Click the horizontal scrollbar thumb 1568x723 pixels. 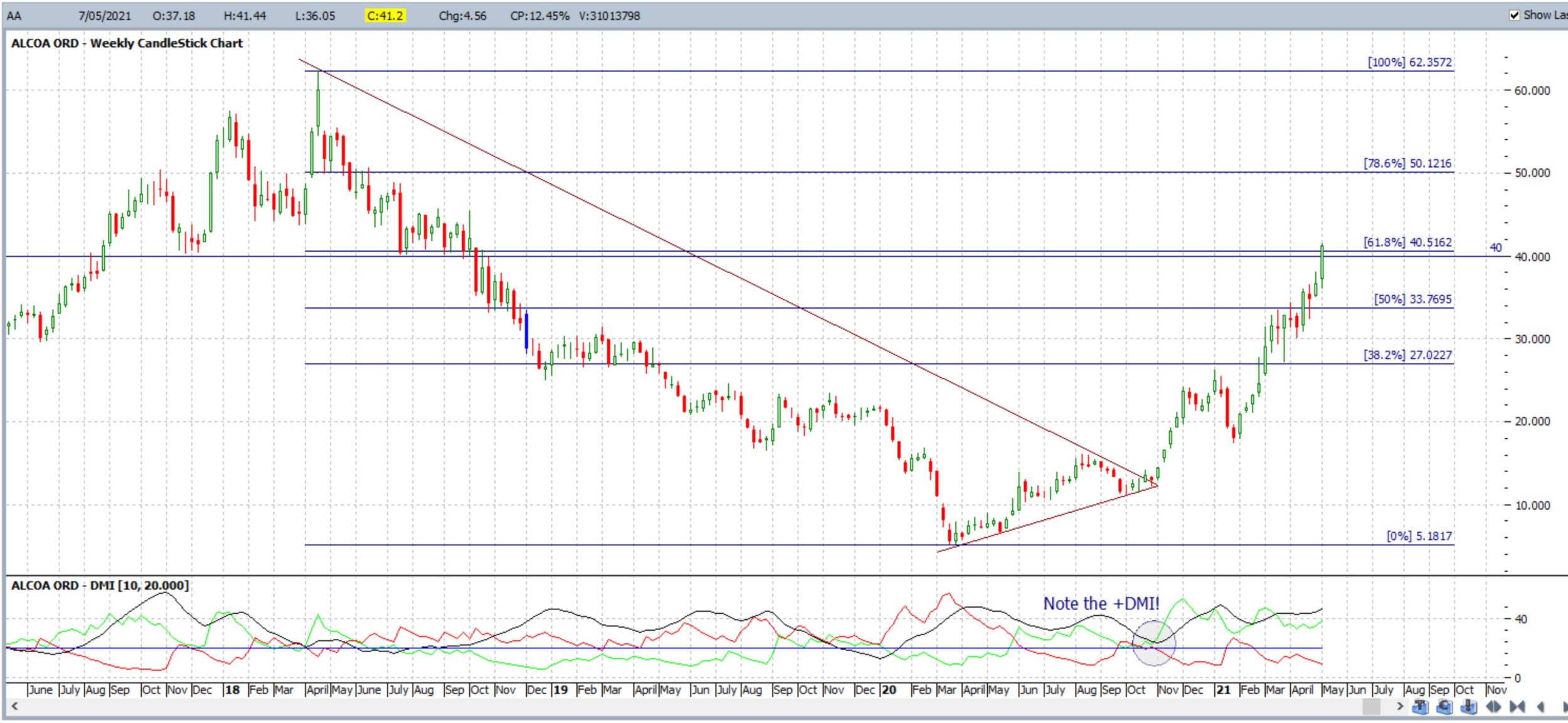[x=1372, y=707]
